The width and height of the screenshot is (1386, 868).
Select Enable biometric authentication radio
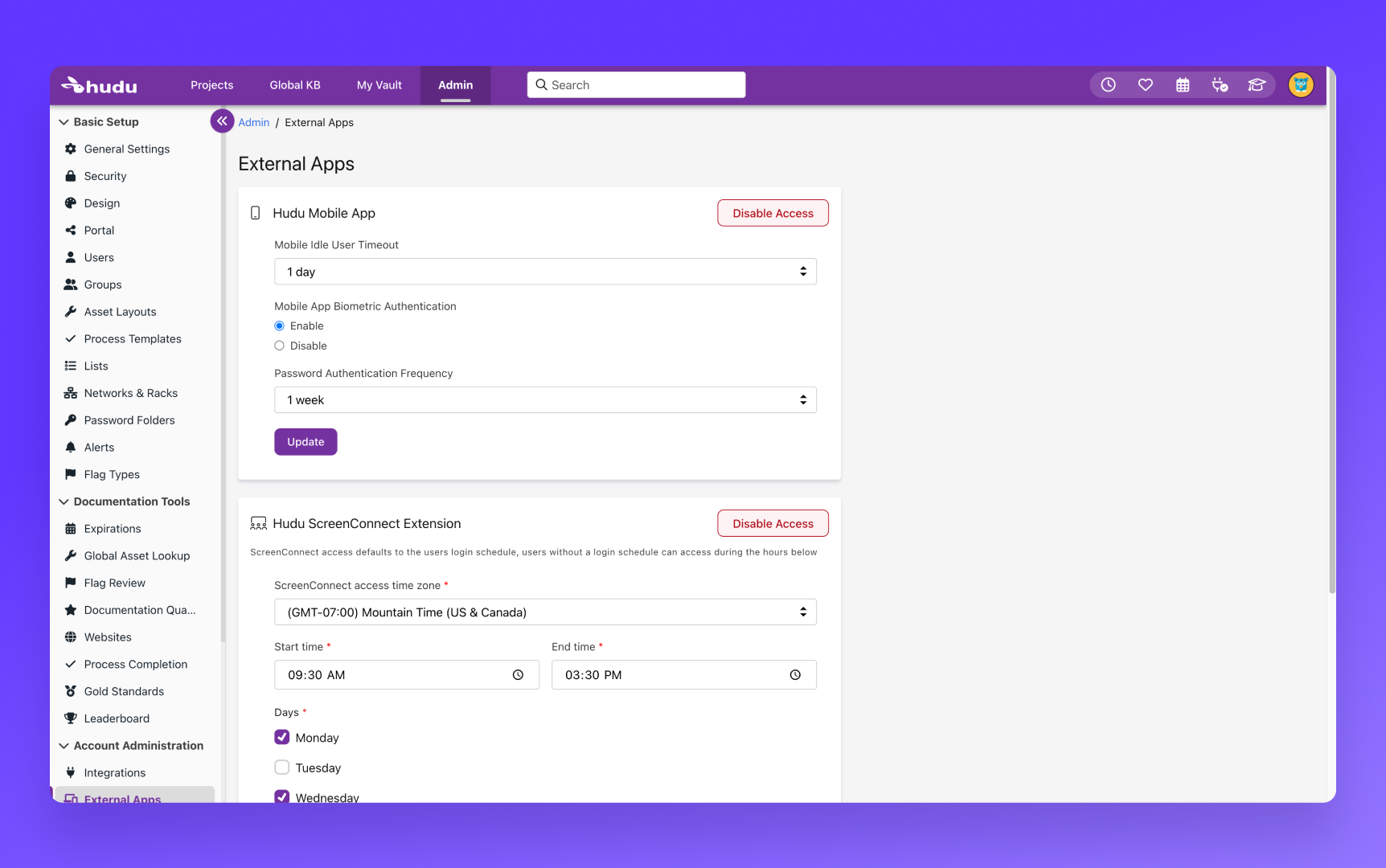(x=280, y=325)
